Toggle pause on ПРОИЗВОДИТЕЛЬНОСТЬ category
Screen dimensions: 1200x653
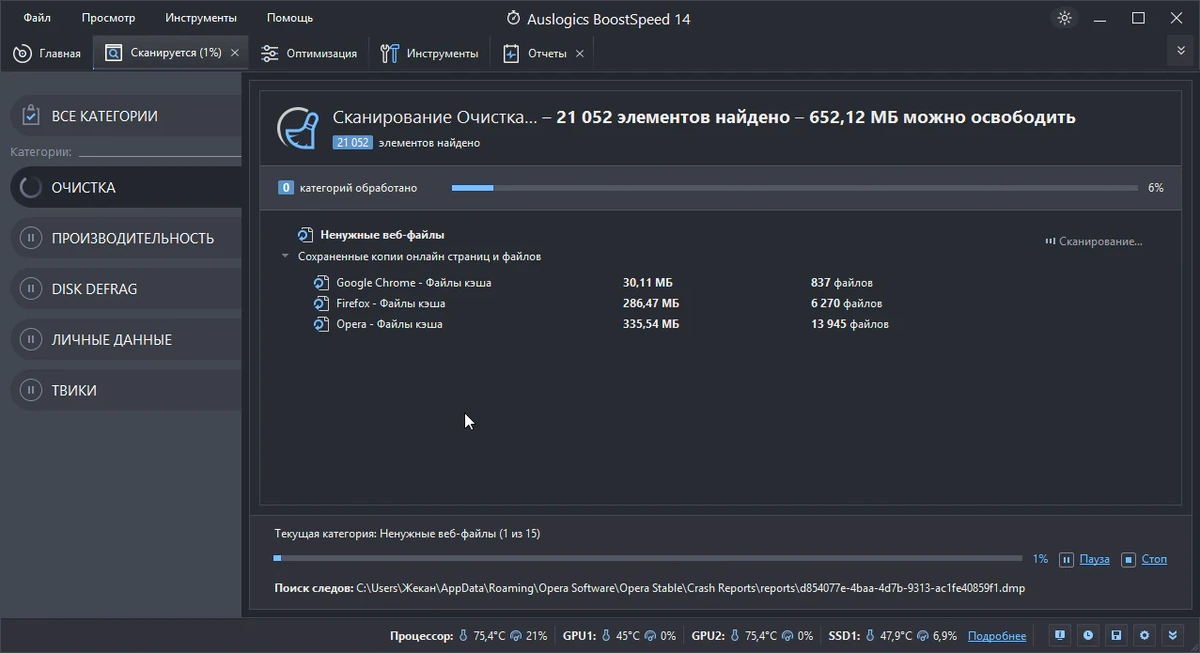[31, 238]
